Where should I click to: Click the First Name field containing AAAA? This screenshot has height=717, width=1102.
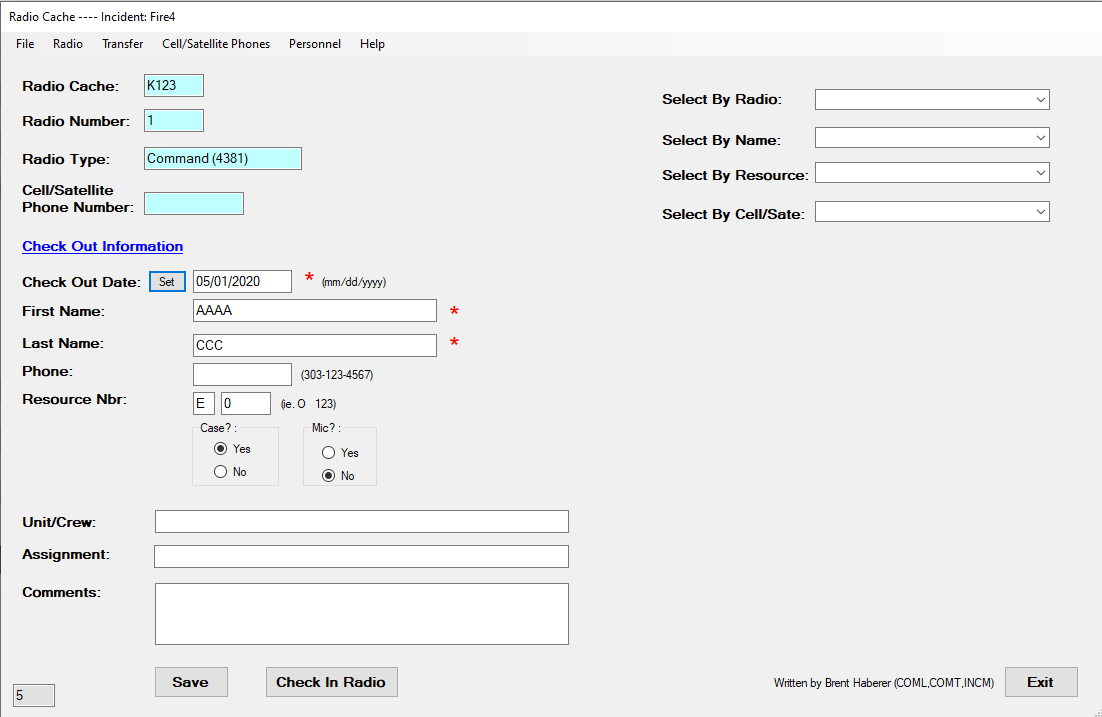(x=315, y=311)
